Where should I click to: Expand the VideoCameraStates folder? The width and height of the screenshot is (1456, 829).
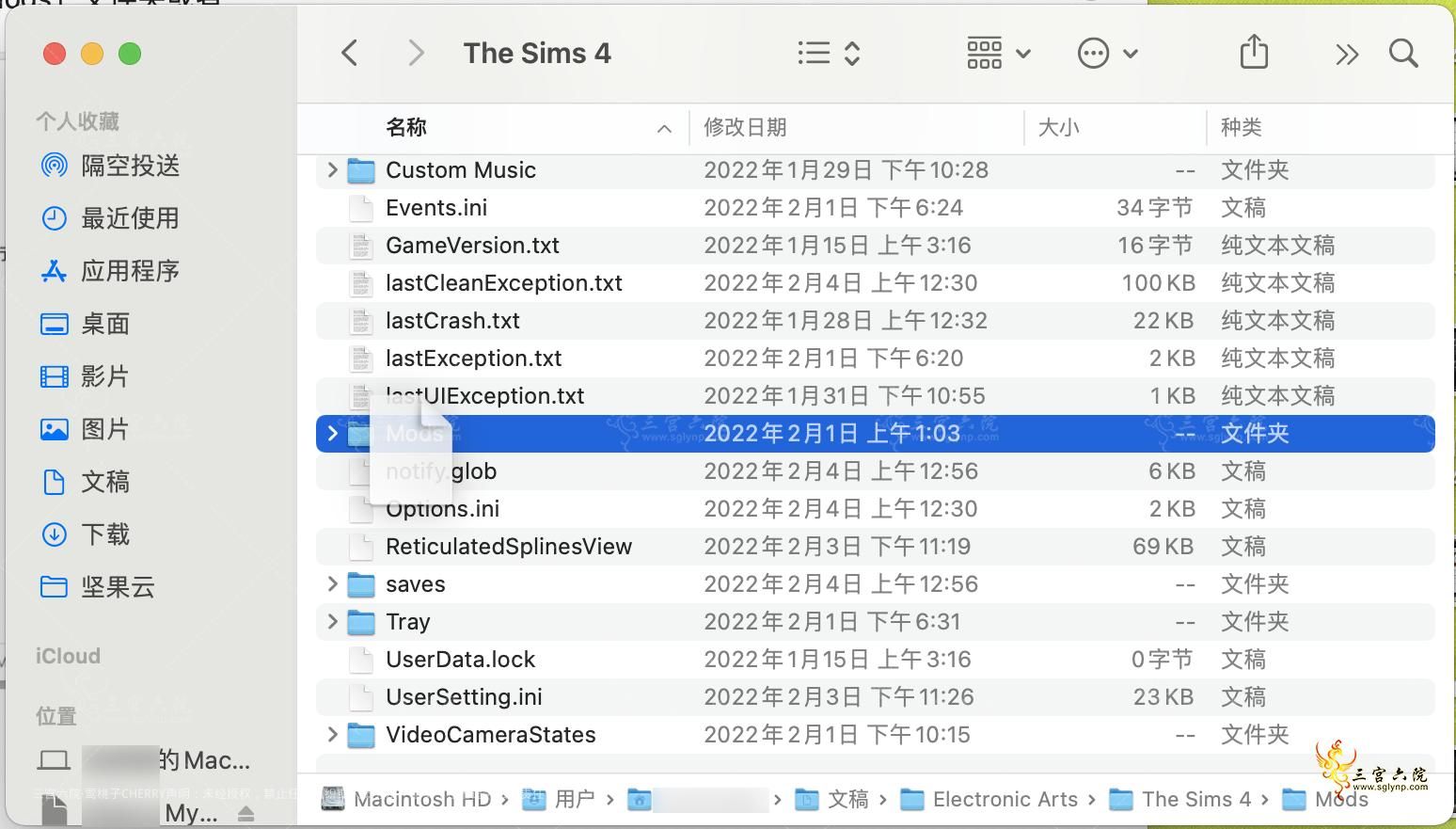pyautogui.click(x=332, y=735)
